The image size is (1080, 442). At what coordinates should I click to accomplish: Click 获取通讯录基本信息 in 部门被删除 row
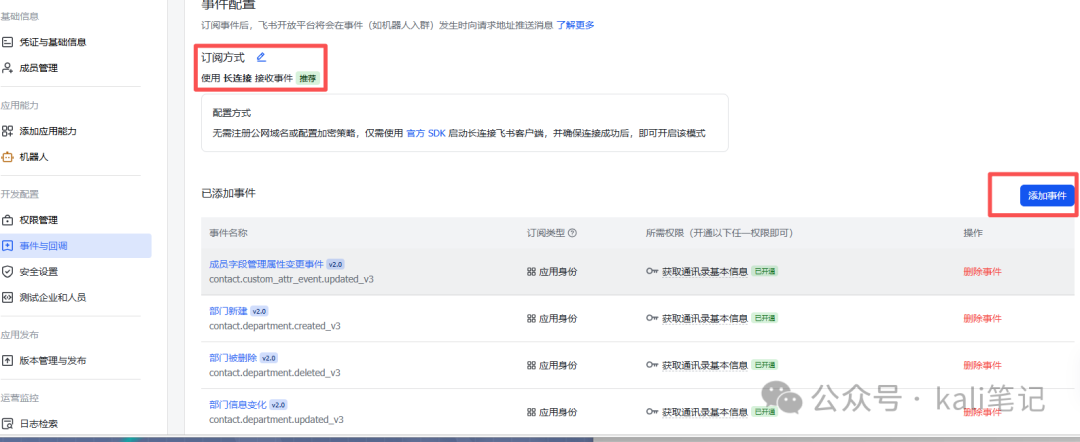click(x=705, y=365)
